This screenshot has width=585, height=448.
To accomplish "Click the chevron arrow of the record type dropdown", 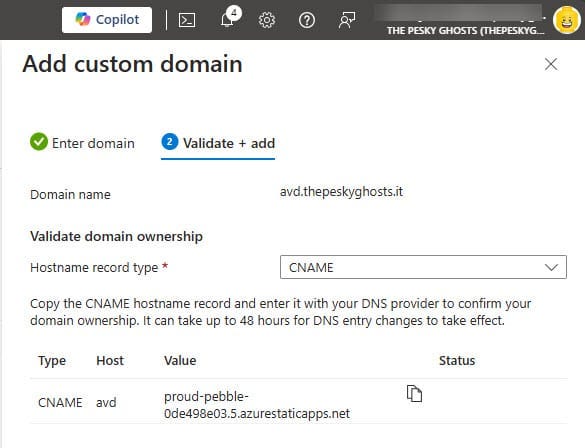I will coord(551,267).
